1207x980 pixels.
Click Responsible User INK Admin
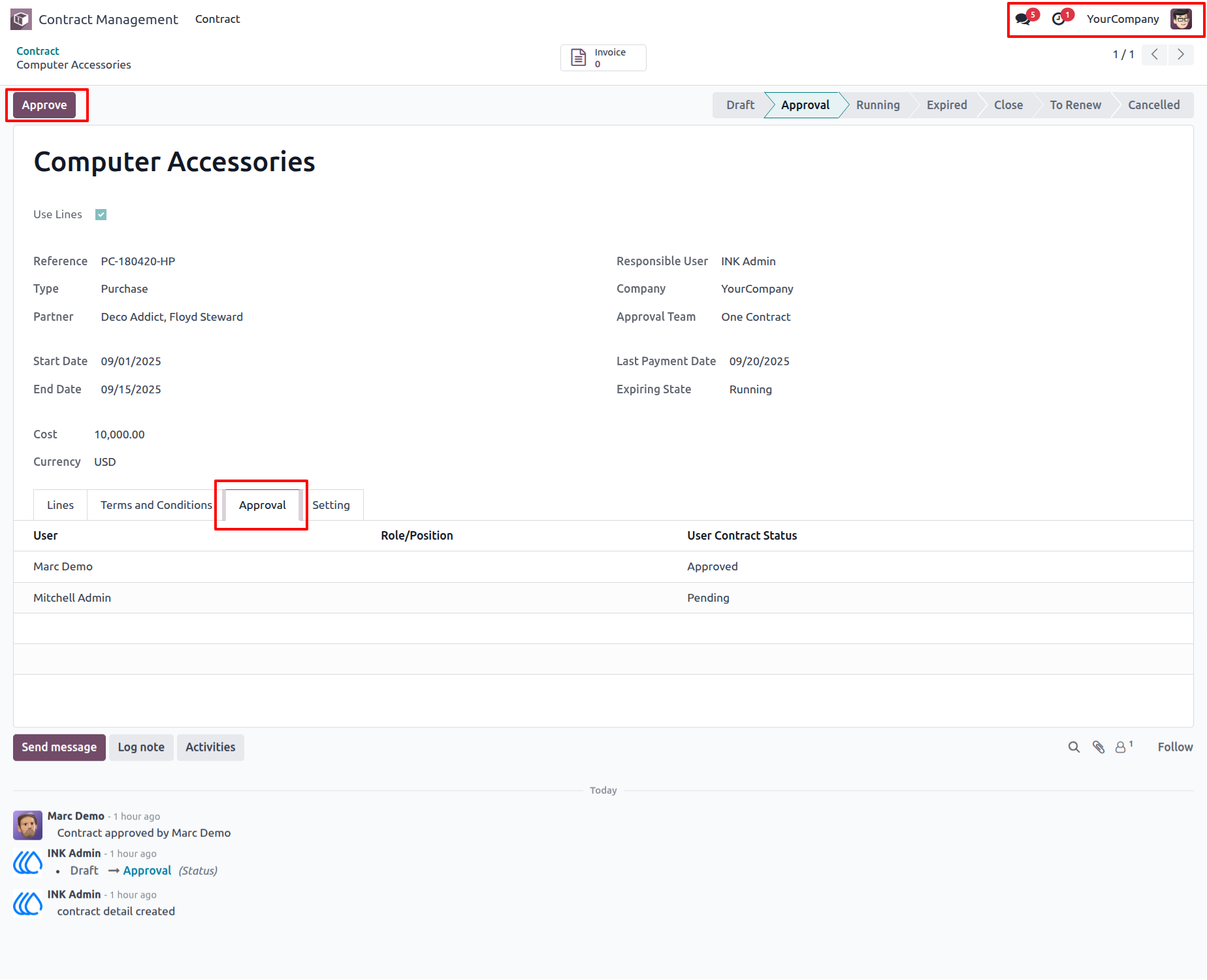tap(748, 261)
